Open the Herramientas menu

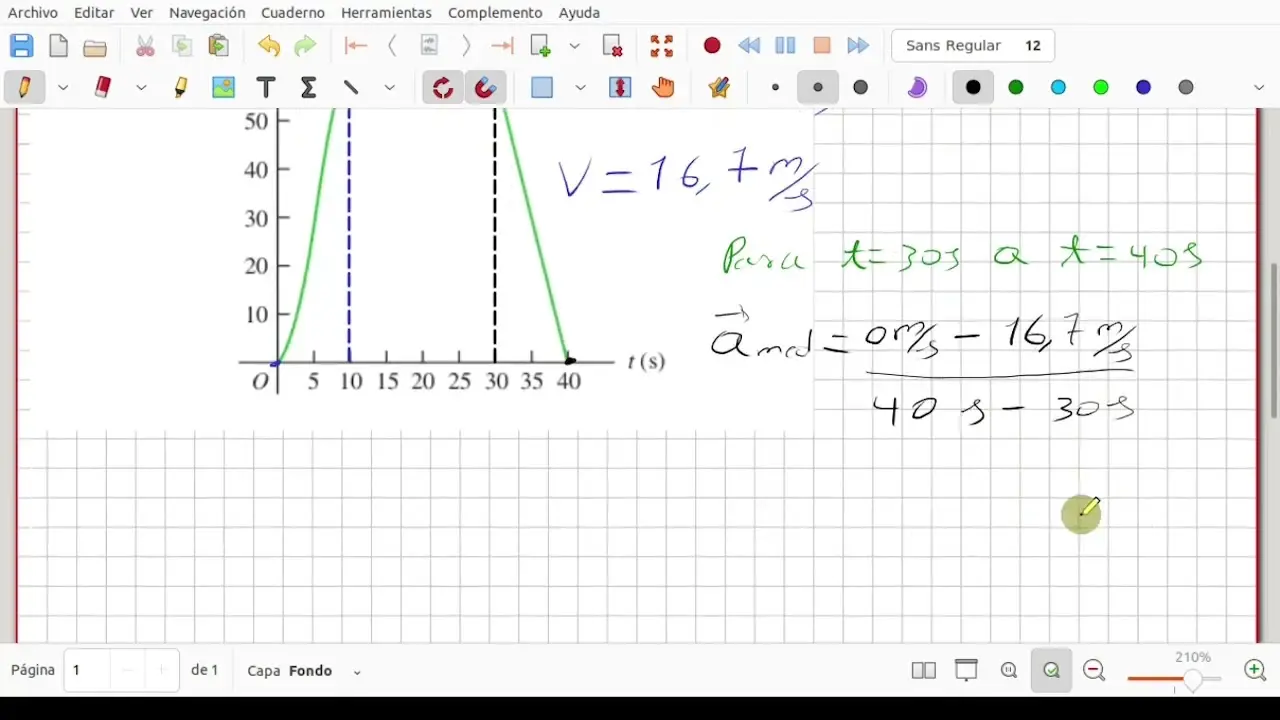coord(386,13)
